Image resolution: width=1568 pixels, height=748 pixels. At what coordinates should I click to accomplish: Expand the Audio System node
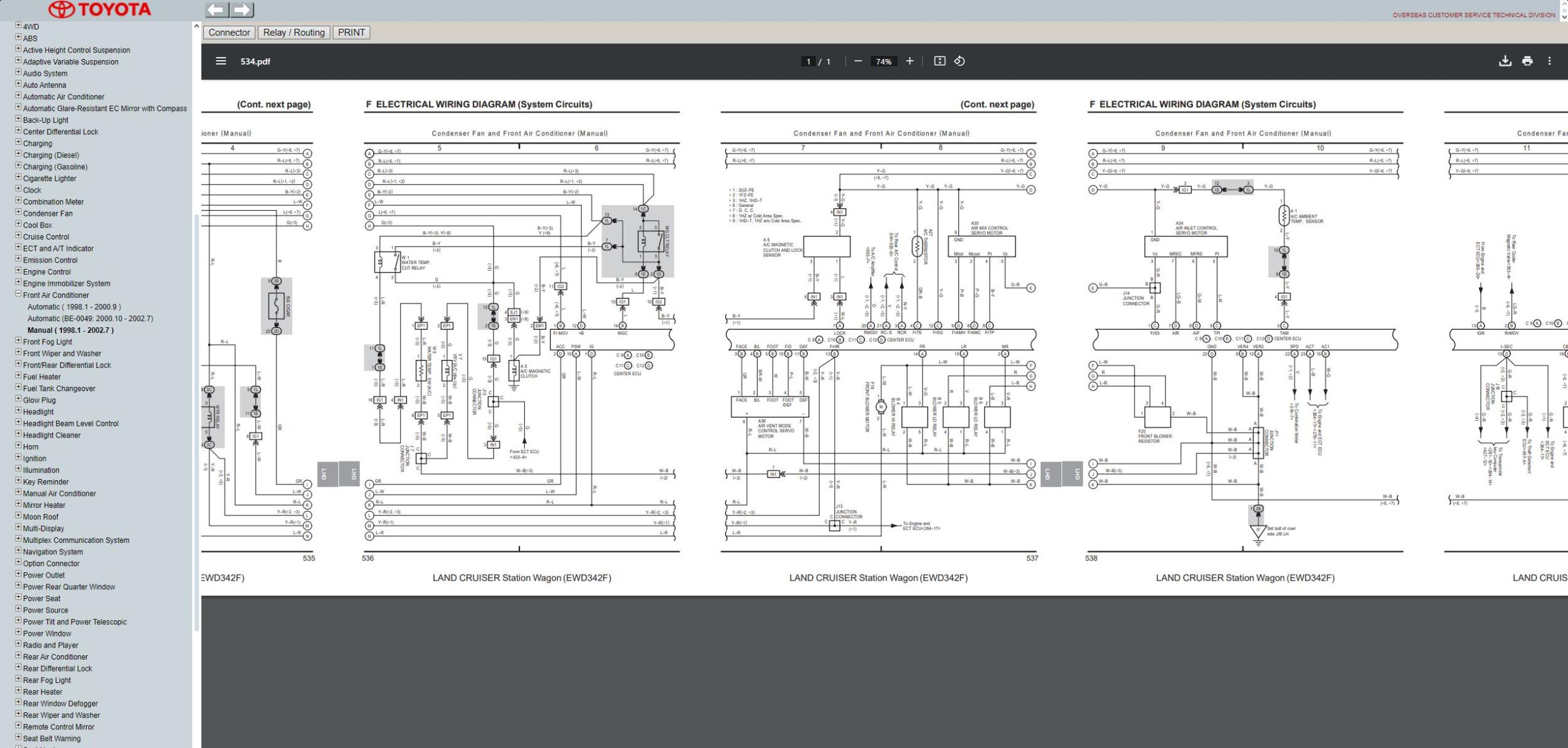click(18, 73)
